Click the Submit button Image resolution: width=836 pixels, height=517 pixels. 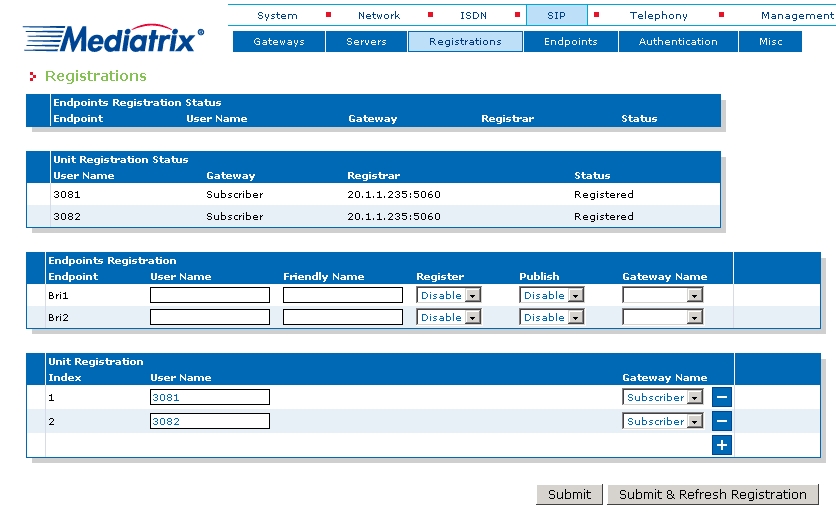(569, 495)
